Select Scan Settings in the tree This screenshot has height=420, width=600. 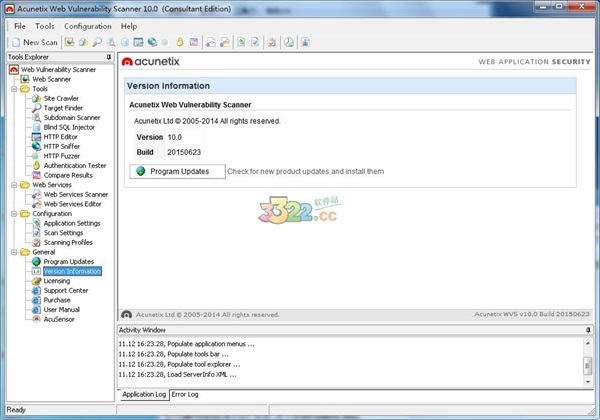pyautogui.click(x=63, y=233)
